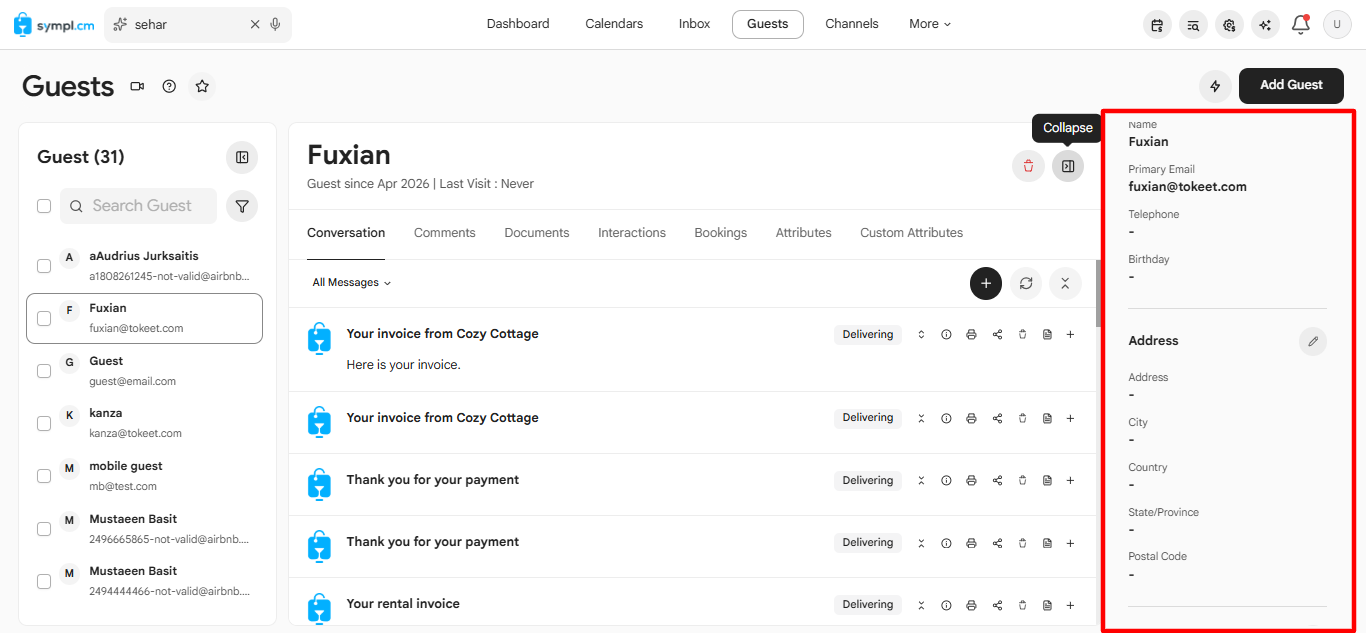Open the guest list filter funnel
The image size is (1366, 633).
[242, 206]
